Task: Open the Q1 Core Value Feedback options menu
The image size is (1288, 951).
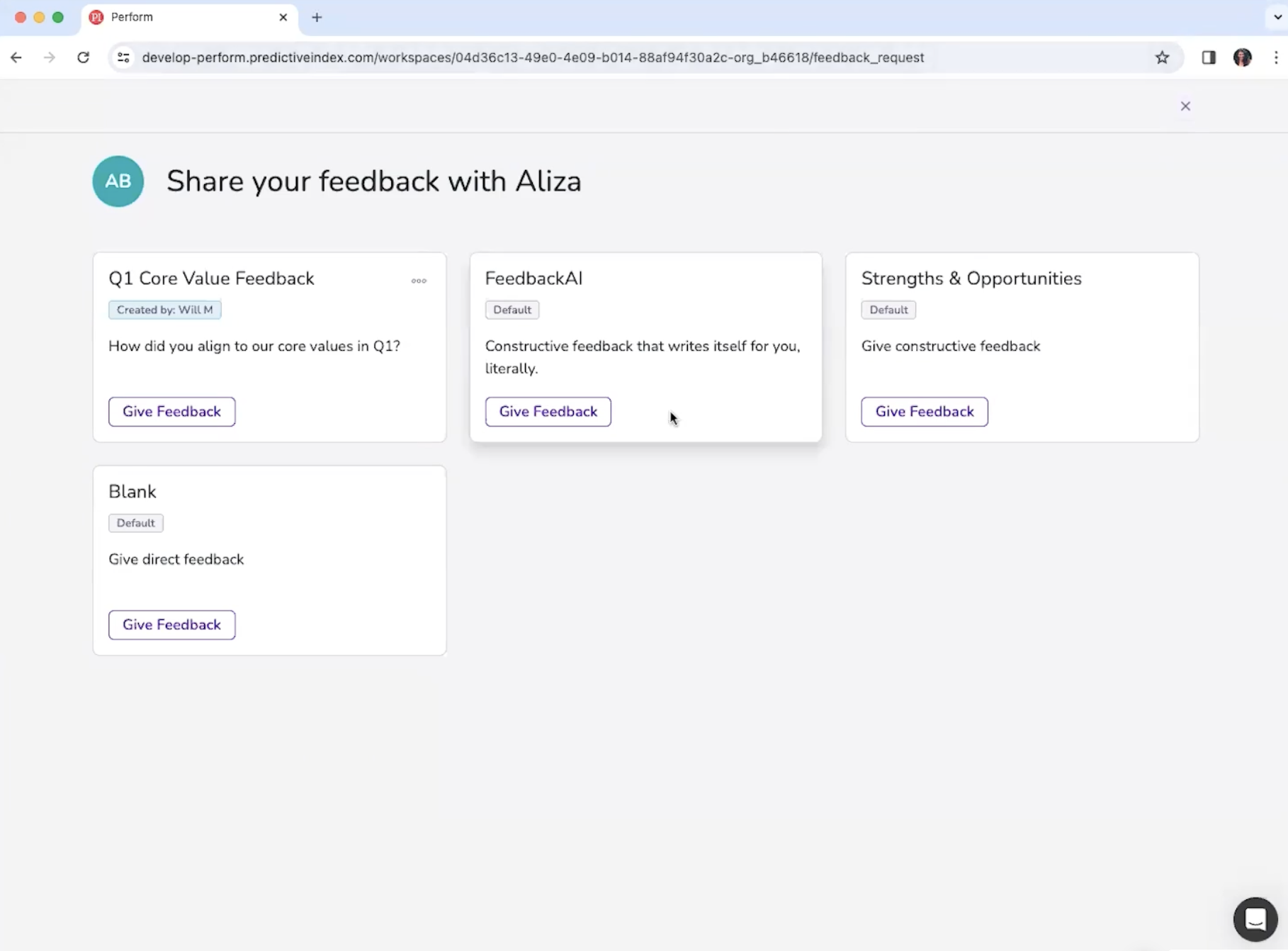Action: point(419,281)
